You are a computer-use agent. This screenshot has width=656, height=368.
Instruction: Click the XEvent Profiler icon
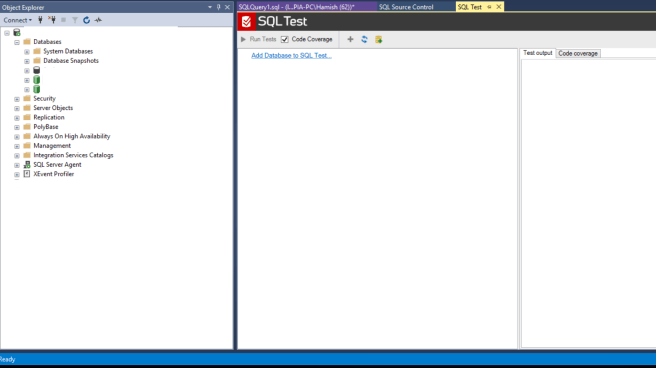[27, 174]
